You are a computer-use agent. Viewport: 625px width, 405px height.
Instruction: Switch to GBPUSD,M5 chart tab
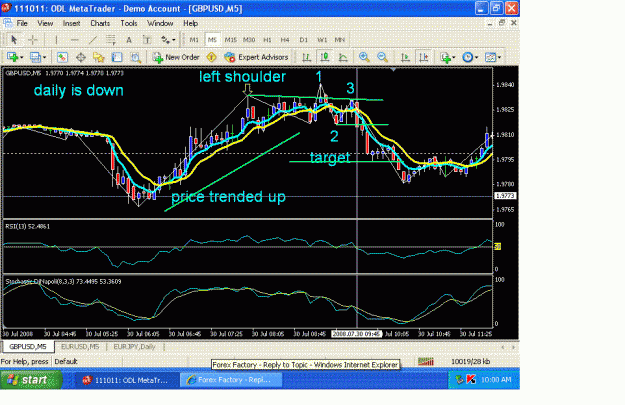coord(28,346)
